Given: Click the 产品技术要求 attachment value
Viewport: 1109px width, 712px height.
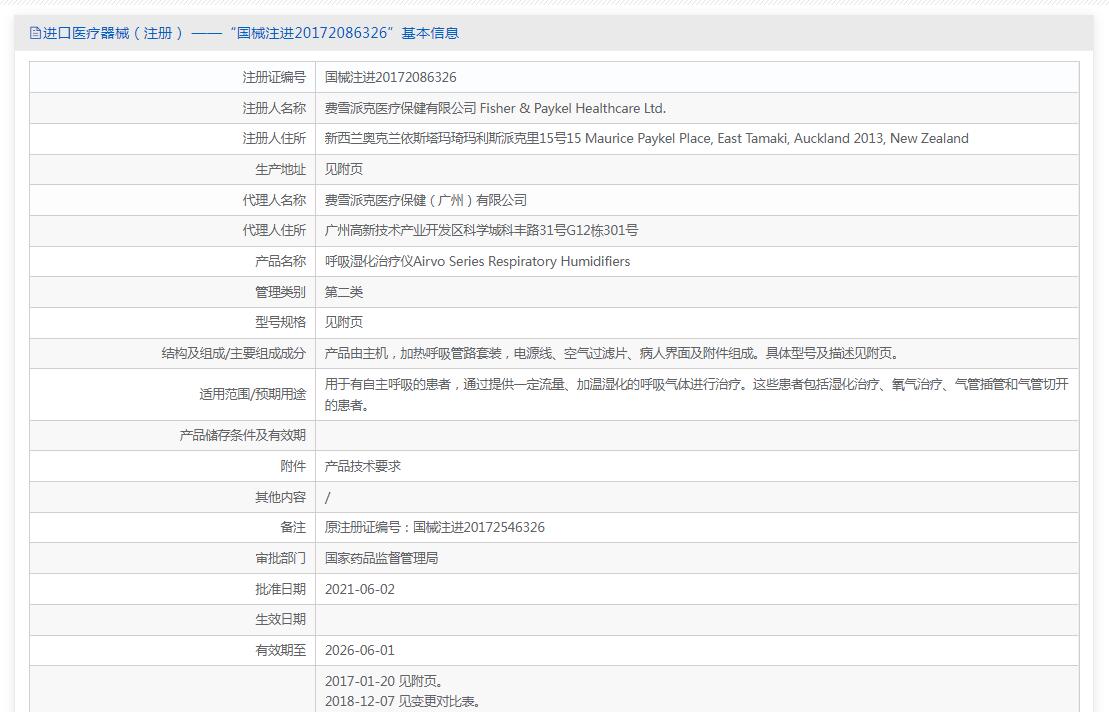Looking at the screenshot, I should point(362,466).
